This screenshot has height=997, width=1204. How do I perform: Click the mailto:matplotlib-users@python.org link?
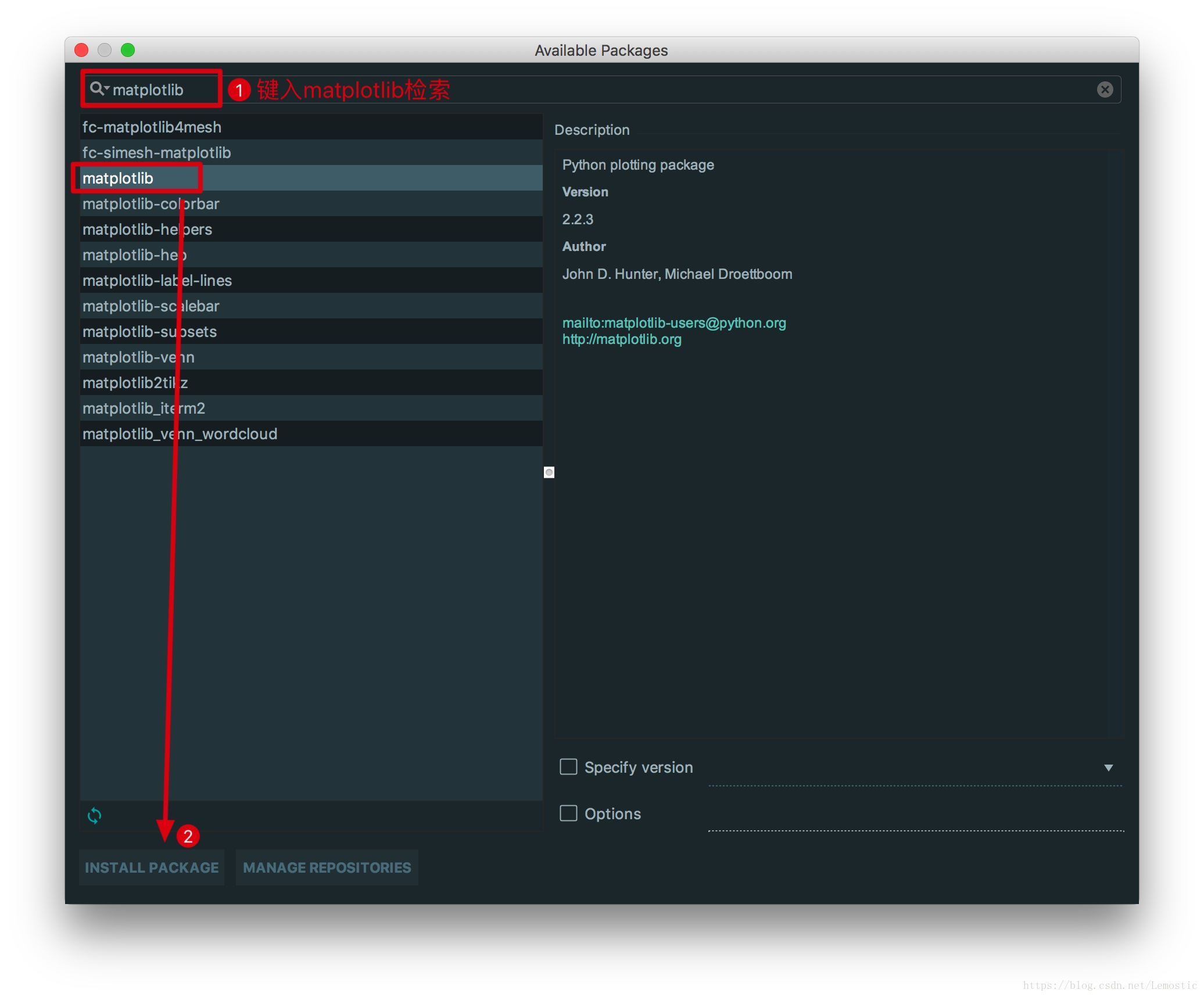672,323
